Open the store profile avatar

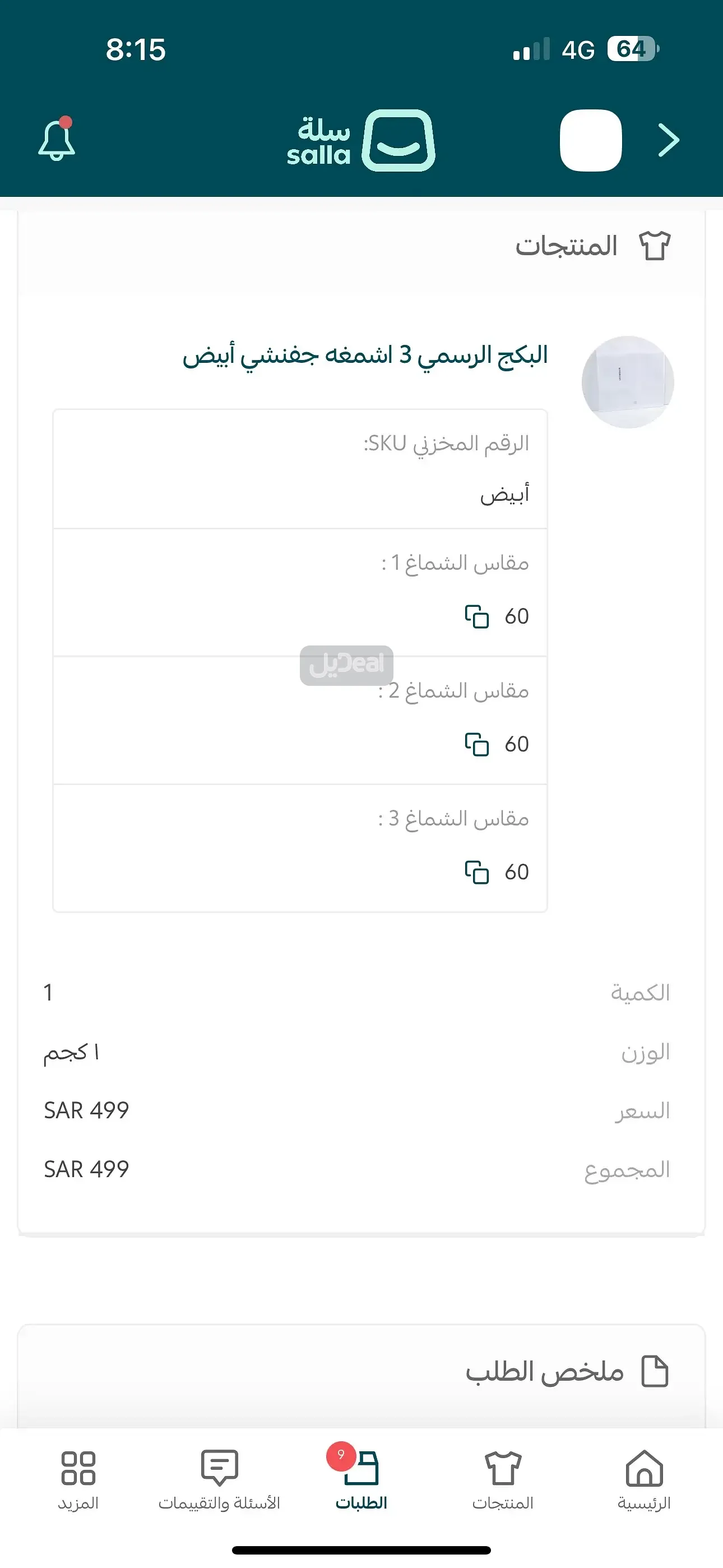coord(590,141)
